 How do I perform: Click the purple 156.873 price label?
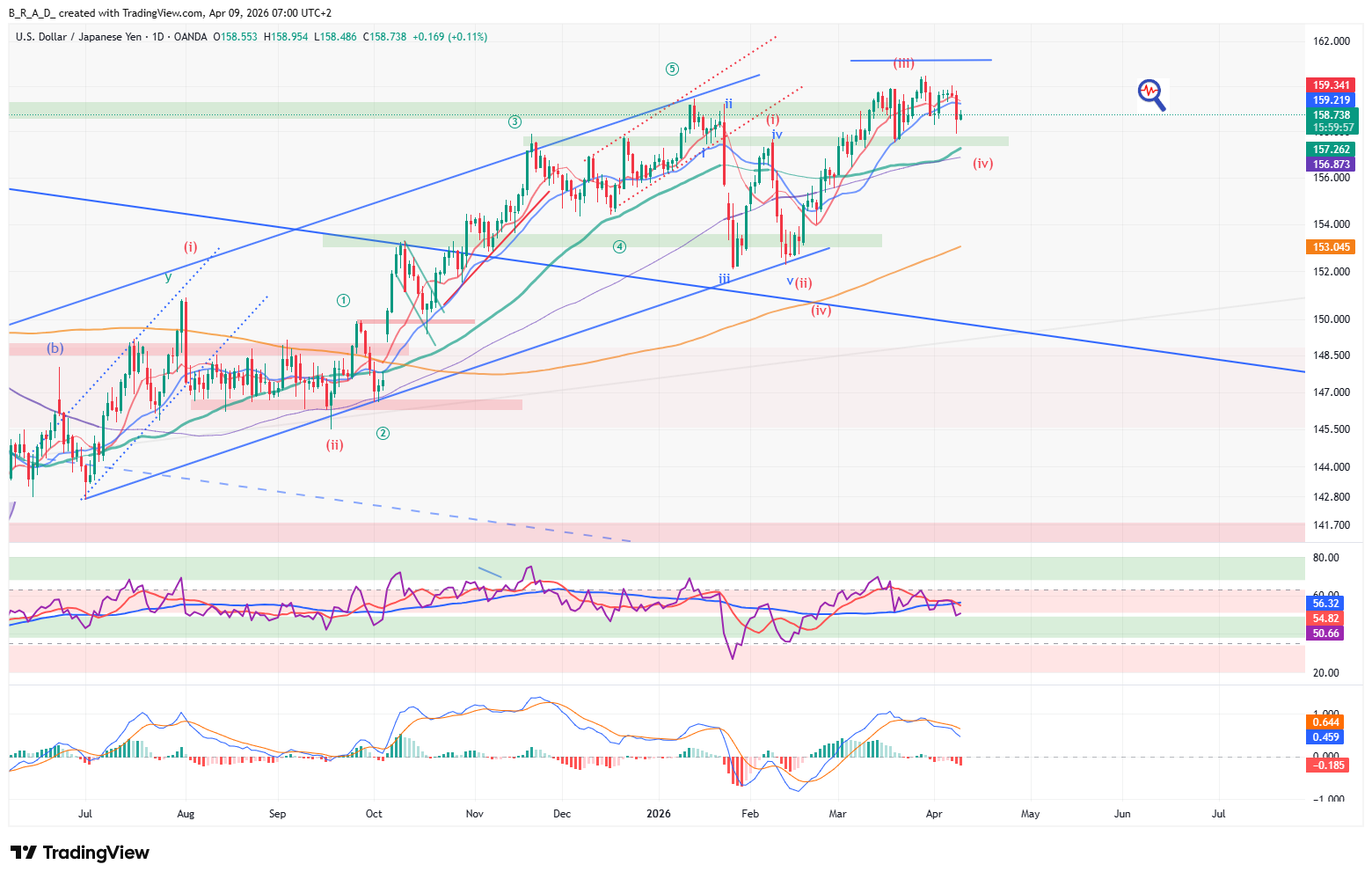click(1331, 165)
